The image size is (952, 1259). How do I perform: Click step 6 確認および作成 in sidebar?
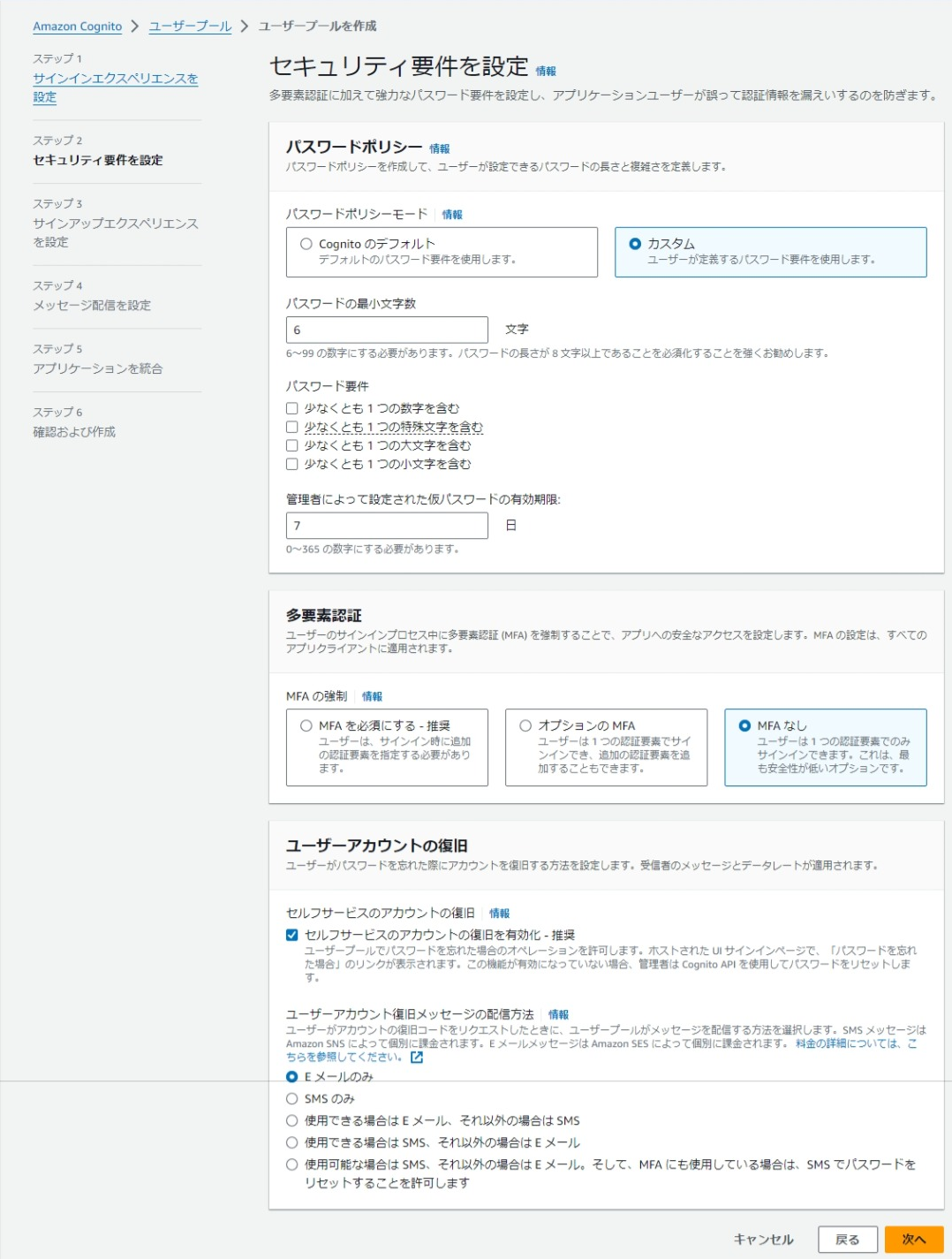(x=74, y=432)
